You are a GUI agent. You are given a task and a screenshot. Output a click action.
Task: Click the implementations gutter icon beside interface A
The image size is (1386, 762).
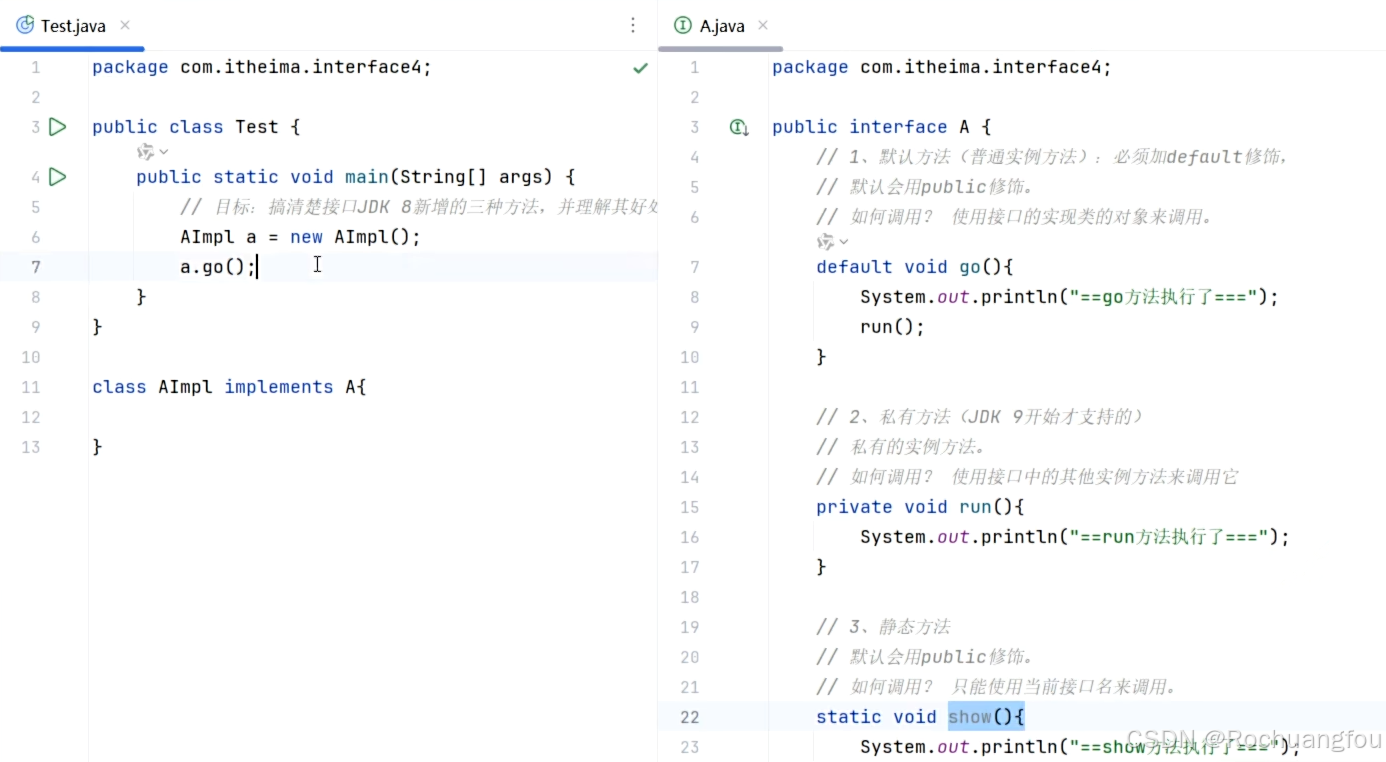739,127
